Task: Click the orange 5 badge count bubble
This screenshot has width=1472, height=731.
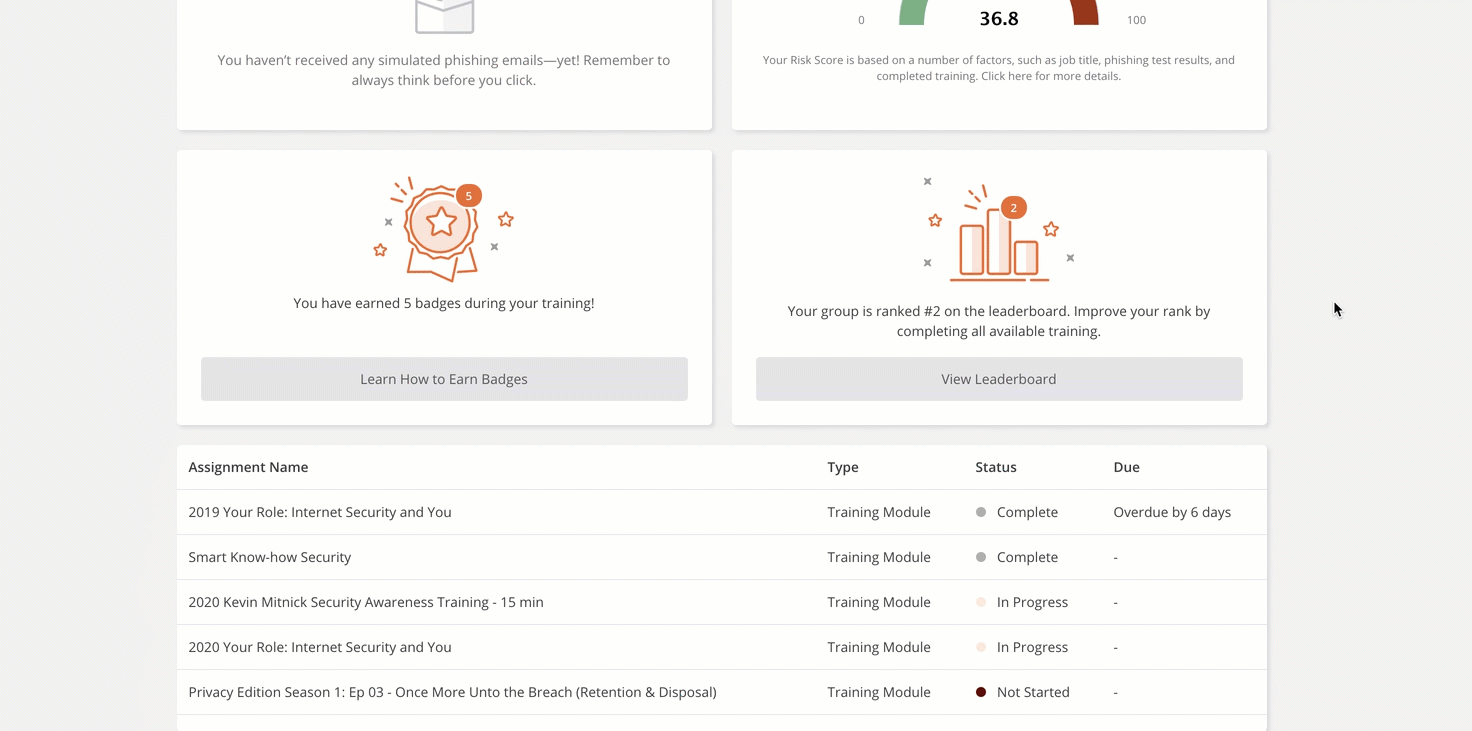Action: pos(468,195)
